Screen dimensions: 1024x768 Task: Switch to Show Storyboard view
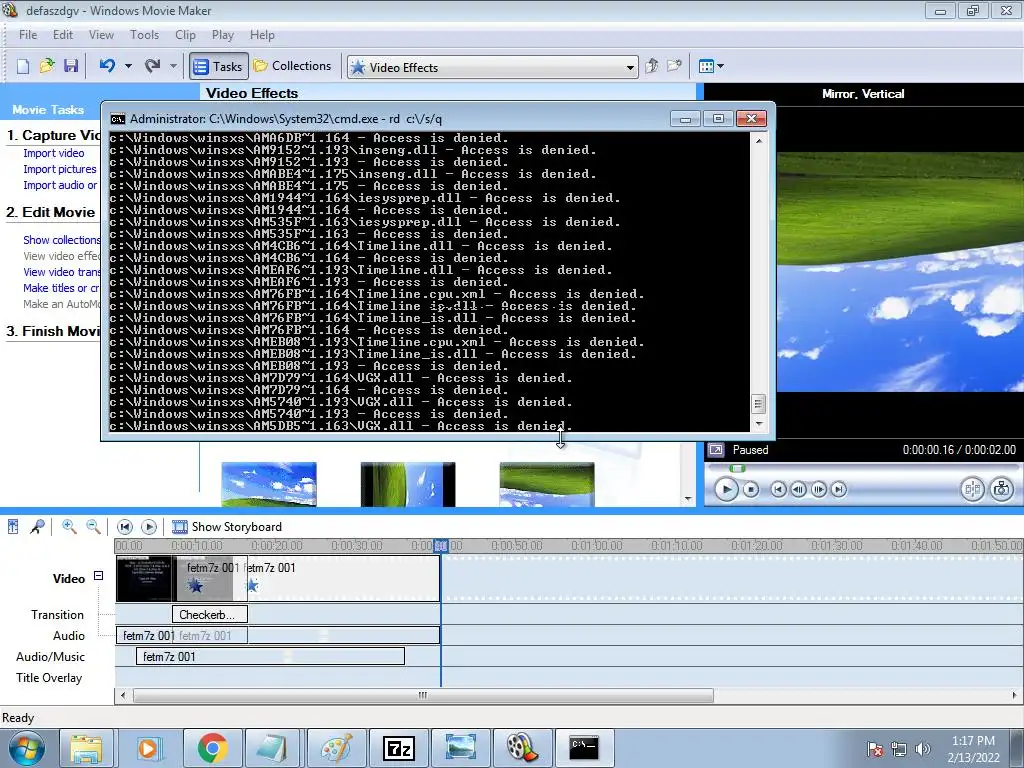point(227,526)
